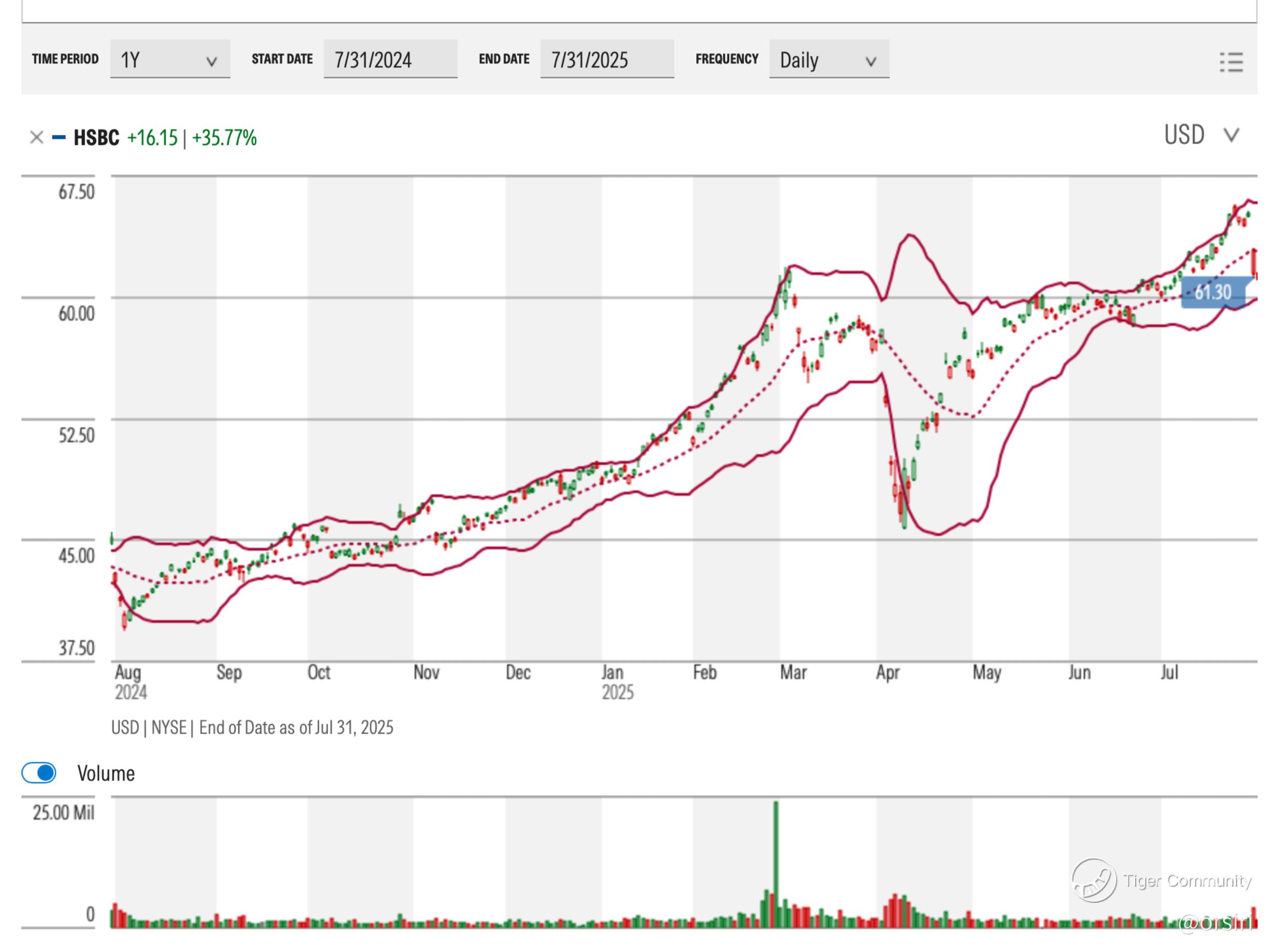Click the blue HSBC legend color dash
Screen dimensions: 1279x952
(58, 137)
